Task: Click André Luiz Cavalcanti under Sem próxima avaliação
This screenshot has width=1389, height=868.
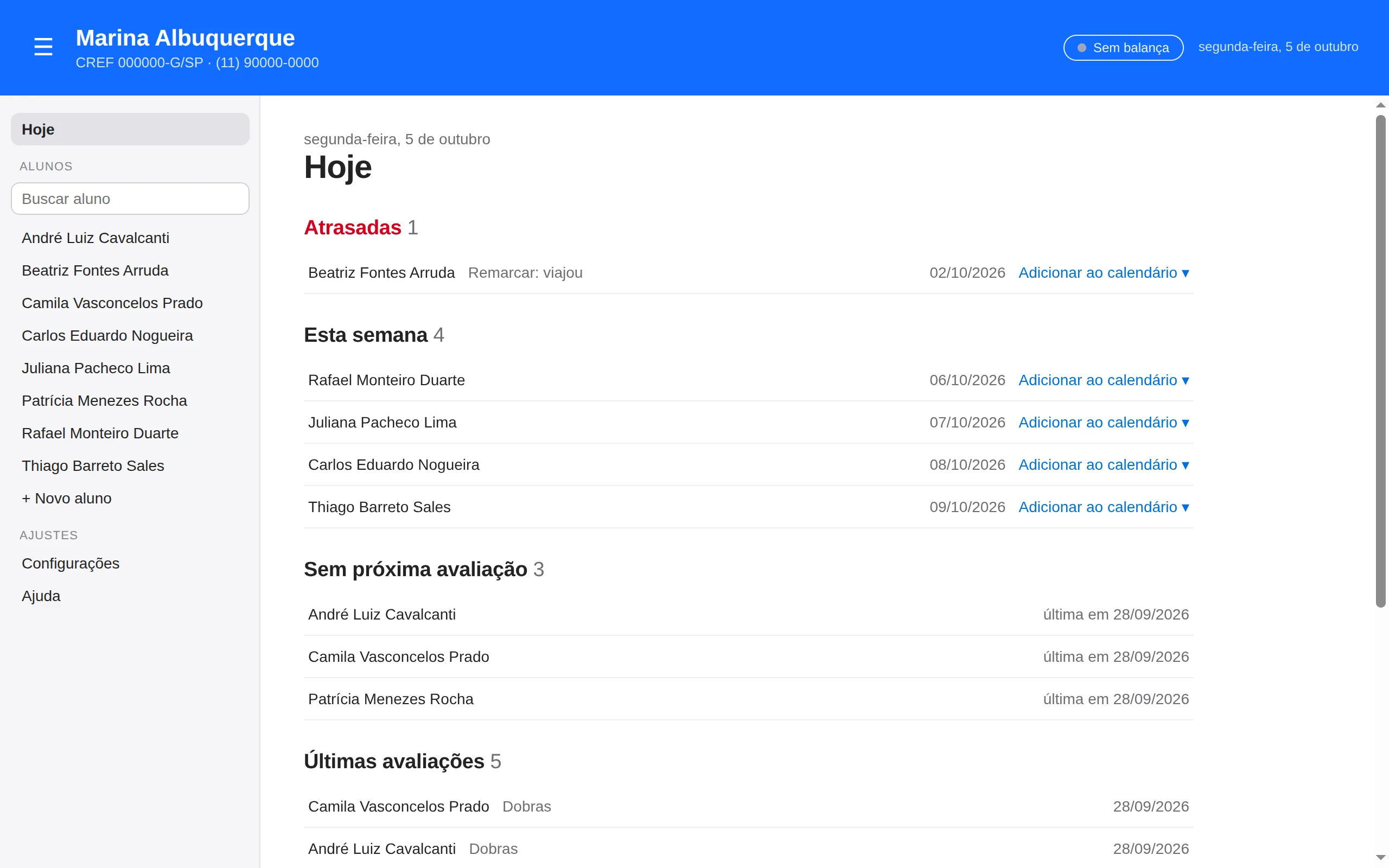Action: pyautogui.click(x=381, y=614)
